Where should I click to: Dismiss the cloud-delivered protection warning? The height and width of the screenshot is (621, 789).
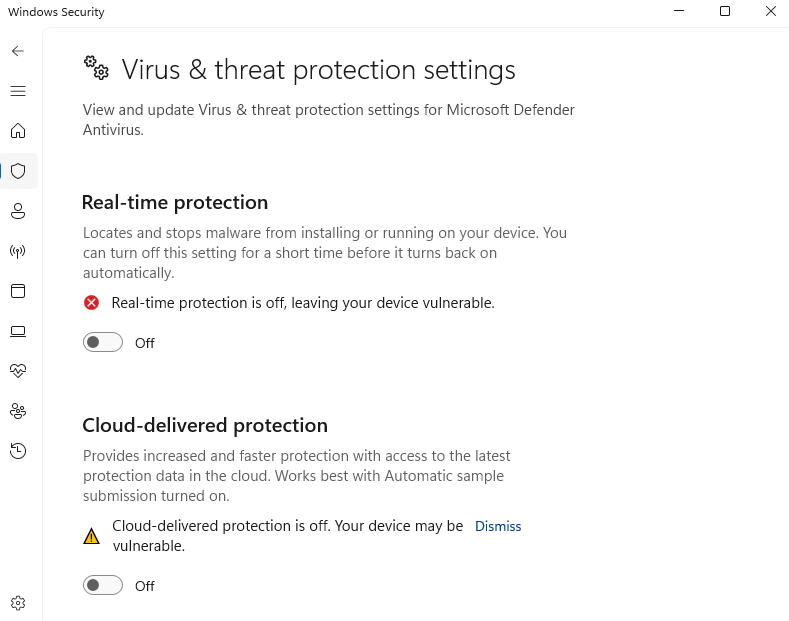point(498,526)
